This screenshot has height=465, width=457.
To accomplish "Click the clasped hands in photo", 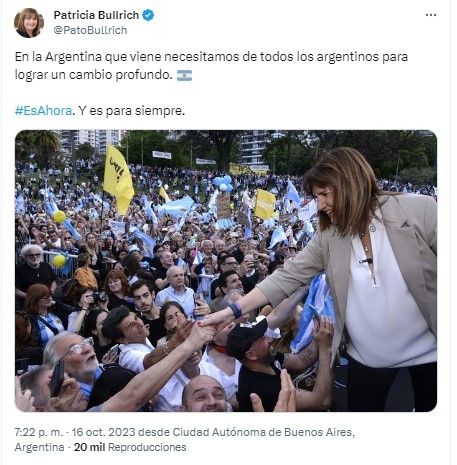I will 207,328.
